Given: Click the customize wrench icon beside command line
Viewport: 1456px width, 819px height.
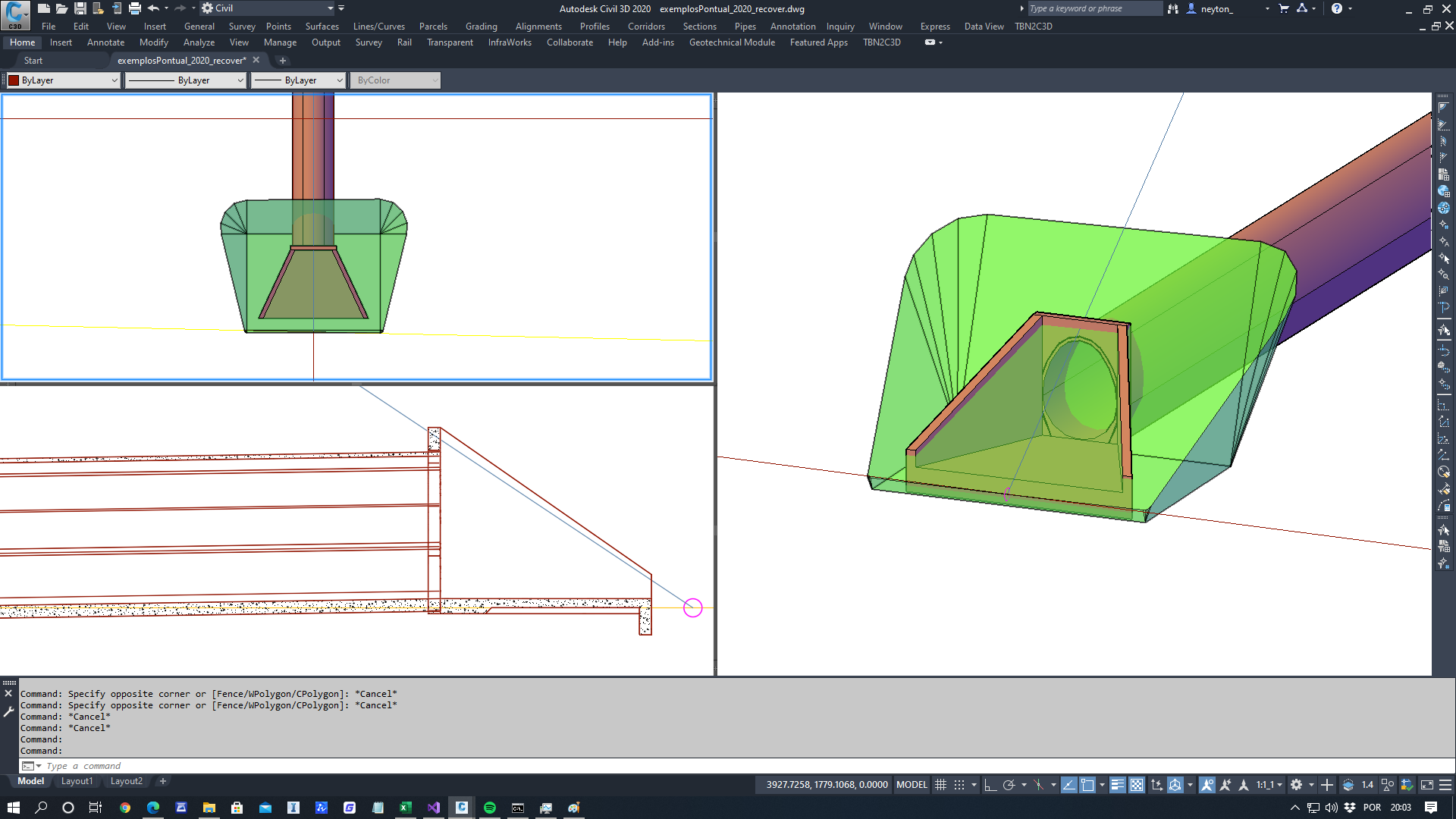Looking at the screenshot, I should click(8, 711).
